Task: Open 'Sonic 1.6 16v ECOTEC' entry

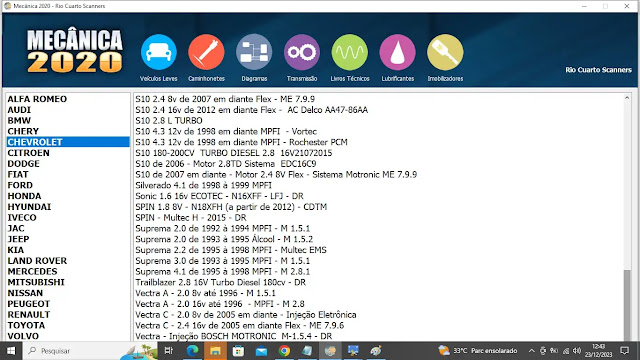Action: pos(219,196)
